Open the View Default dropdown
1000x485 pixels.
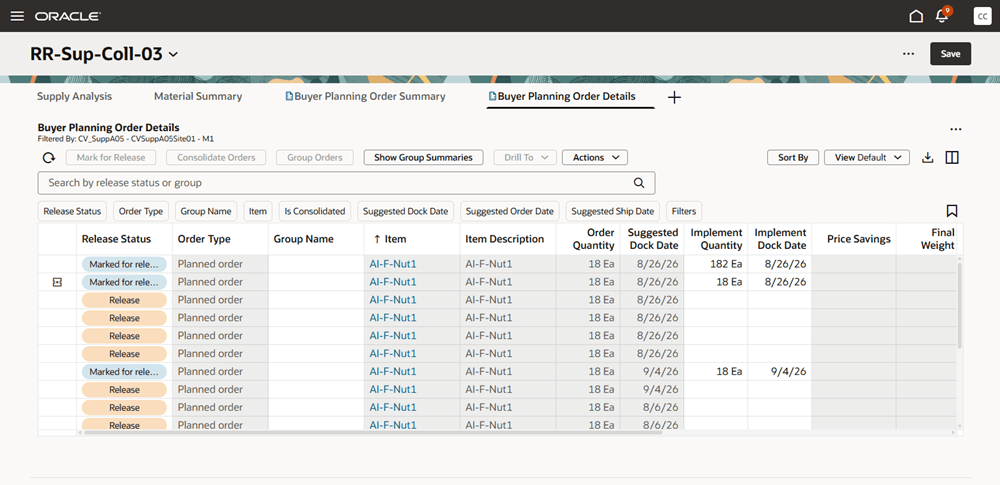tap(867, 158)
